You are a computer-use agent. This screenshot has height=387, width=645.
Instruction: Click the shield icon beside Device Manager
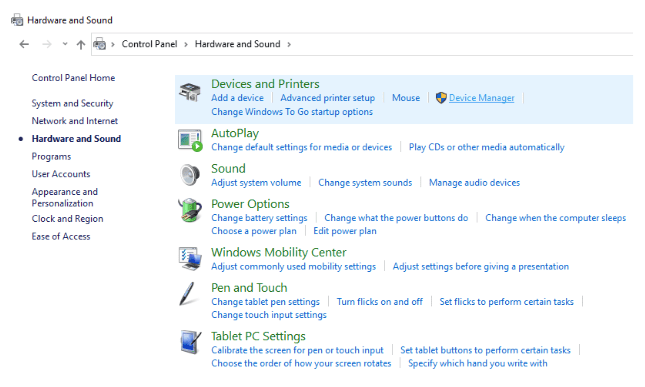pyautogui.click(x=441, y=98)
